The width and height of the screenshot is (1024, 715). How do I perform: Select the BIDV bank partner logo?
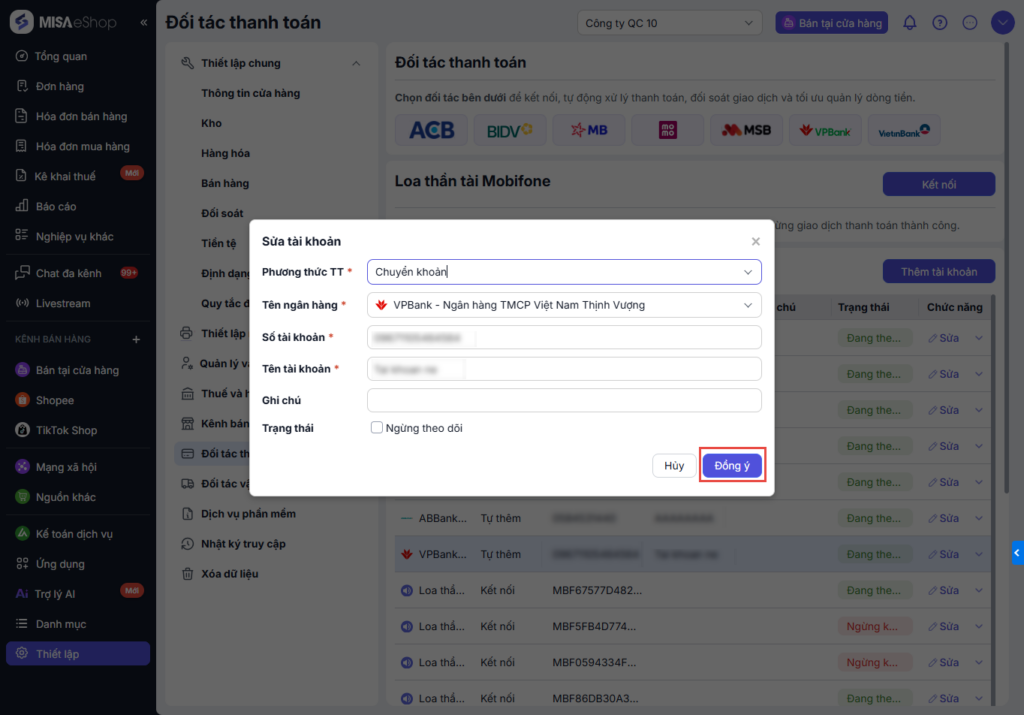(509, 130)
